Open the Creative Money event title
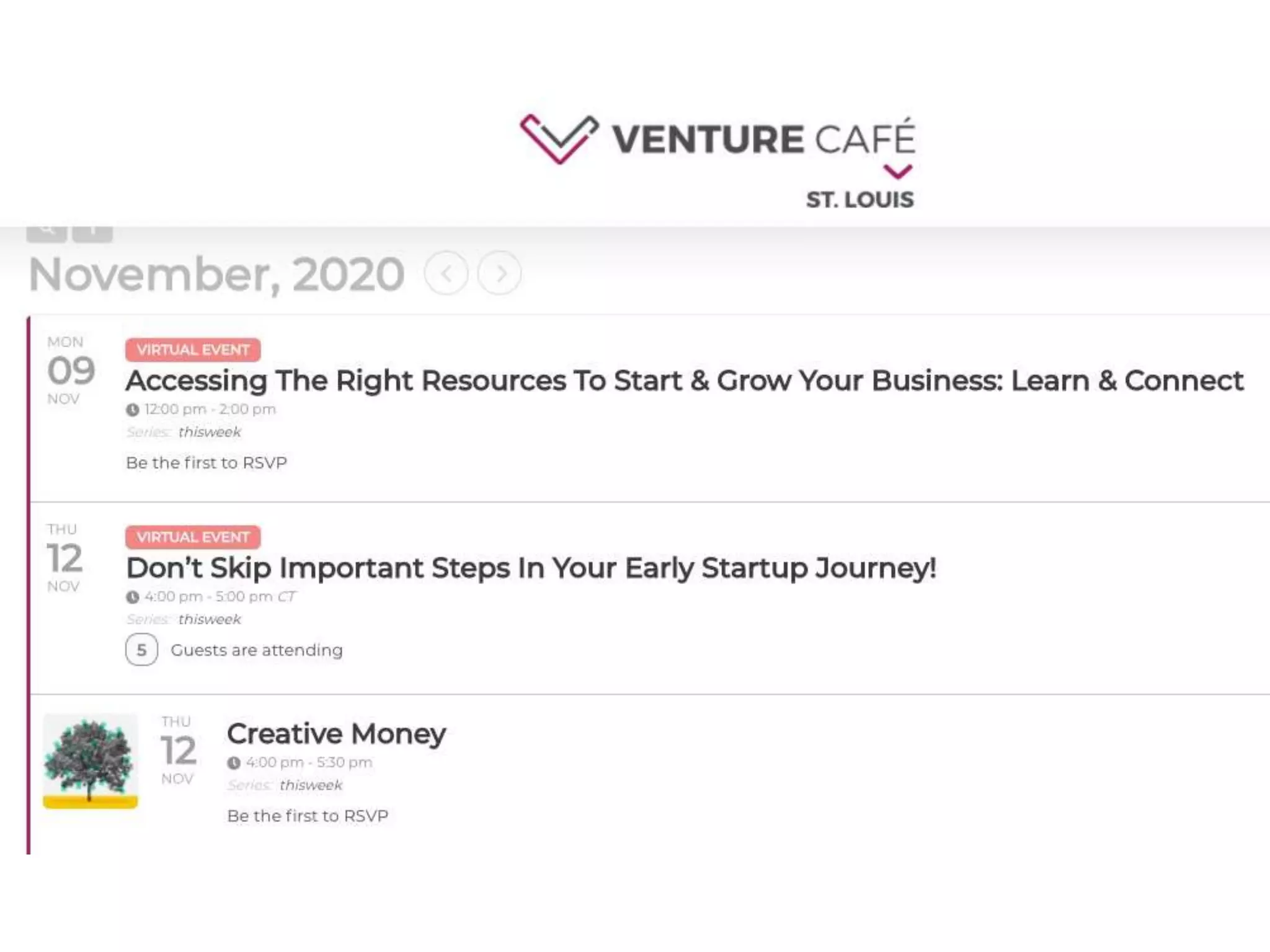This screenshot has height=952, width=1270. pos(336,734)
